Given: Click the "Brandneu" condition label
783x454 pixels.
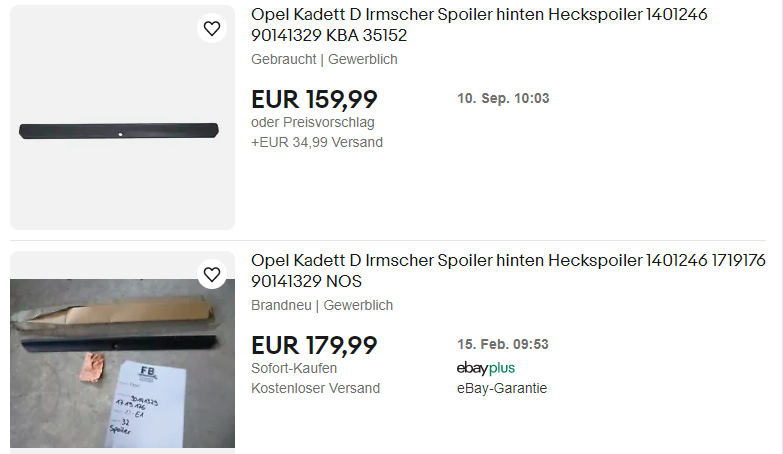Looking at the screenshot, I should coord(281,305).
